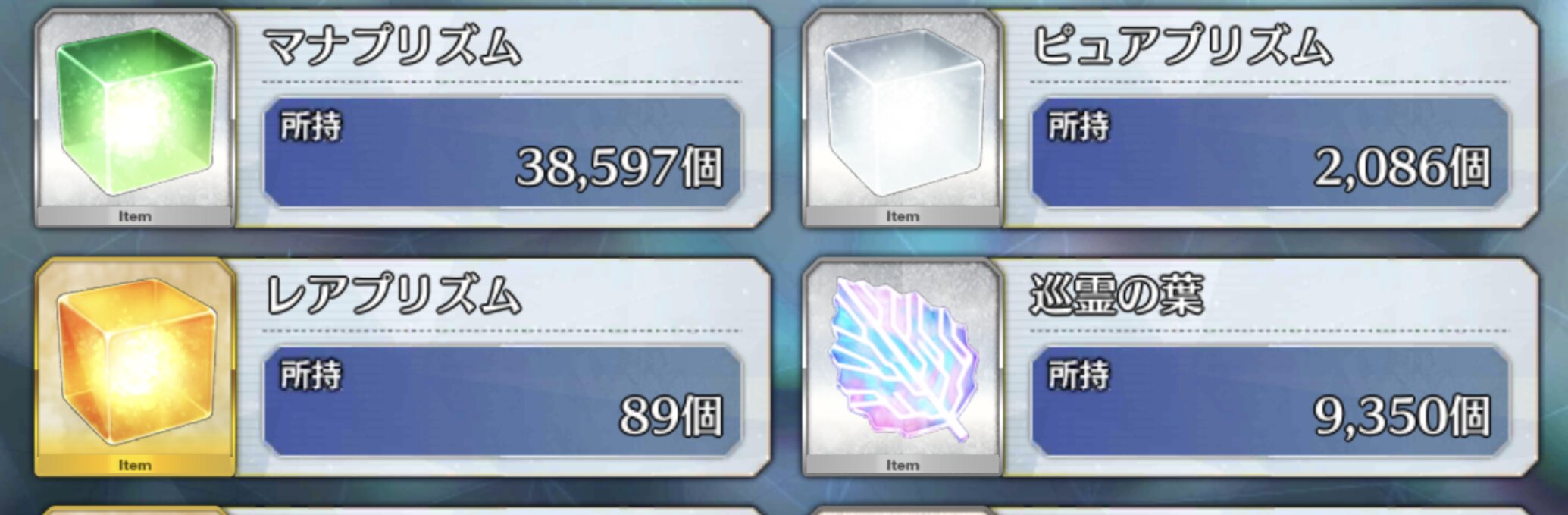
Task: Click 所持 label in 巡霊の葉 card
Action: 1079,375
